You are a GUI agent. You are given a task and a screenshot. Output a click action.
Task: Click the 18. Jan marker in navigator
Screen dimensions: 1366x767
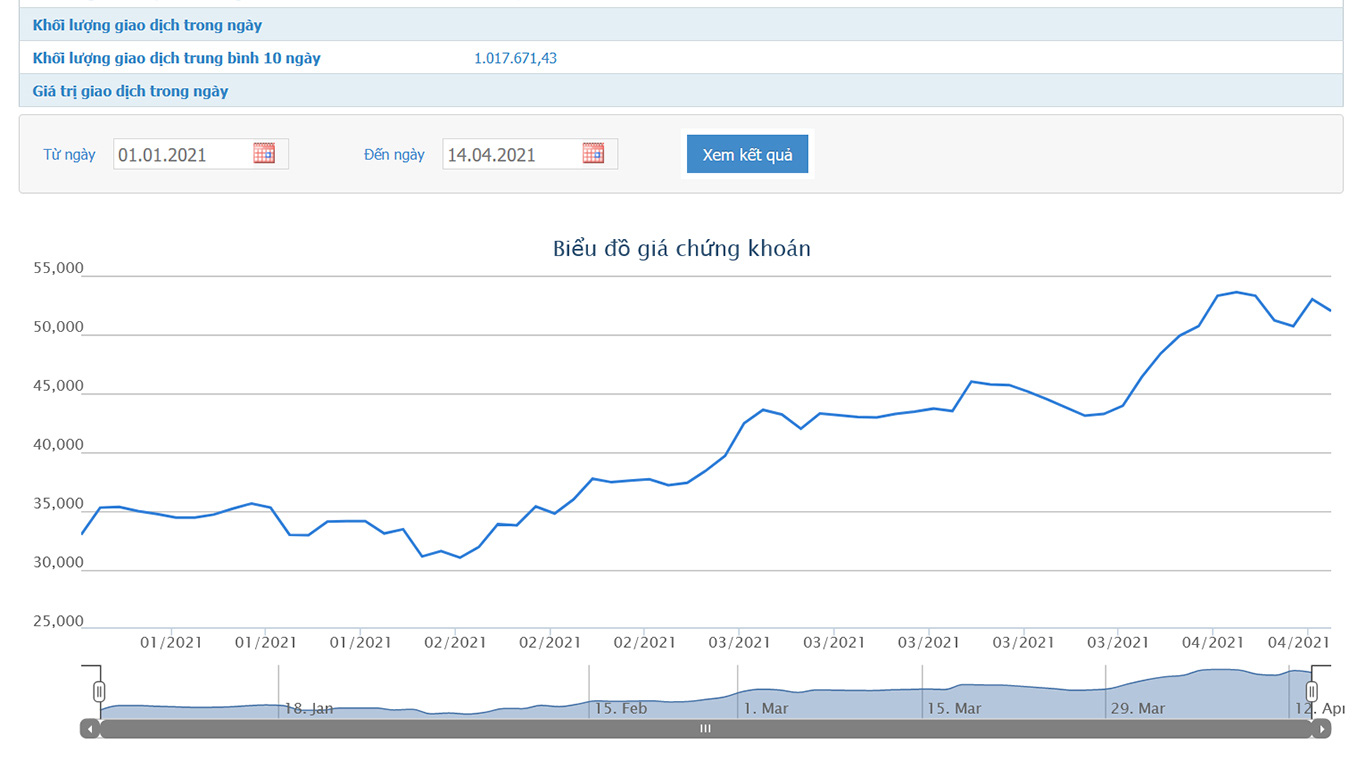[x=309, y=708]
